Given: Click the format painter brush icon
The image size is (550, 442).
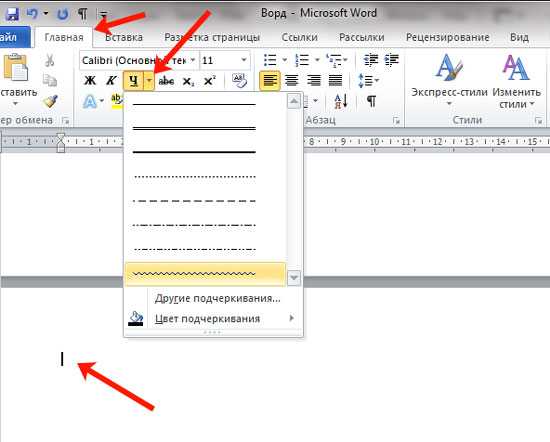Looking at the screenshot, I should (51, 102).
